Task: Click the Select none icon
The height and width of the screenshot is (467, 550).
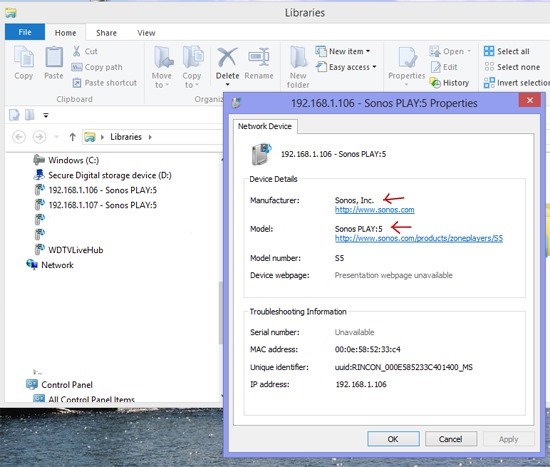Action: point(489,67)
